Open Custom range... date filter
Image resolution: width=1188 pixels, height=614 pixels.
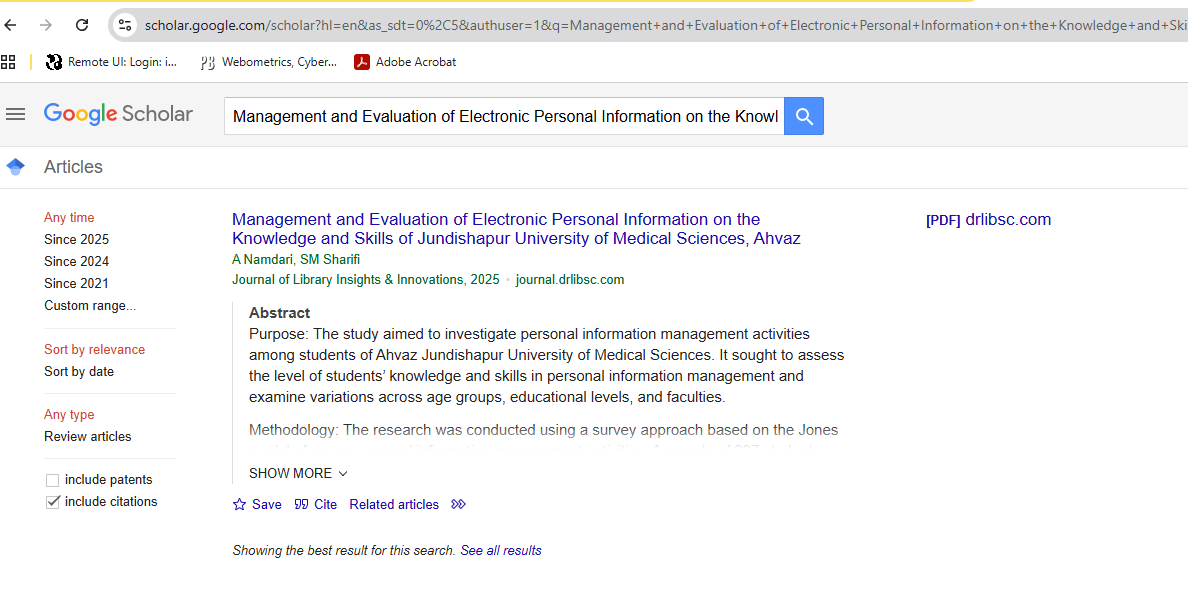pyautogui.click(x=90, y=305)
